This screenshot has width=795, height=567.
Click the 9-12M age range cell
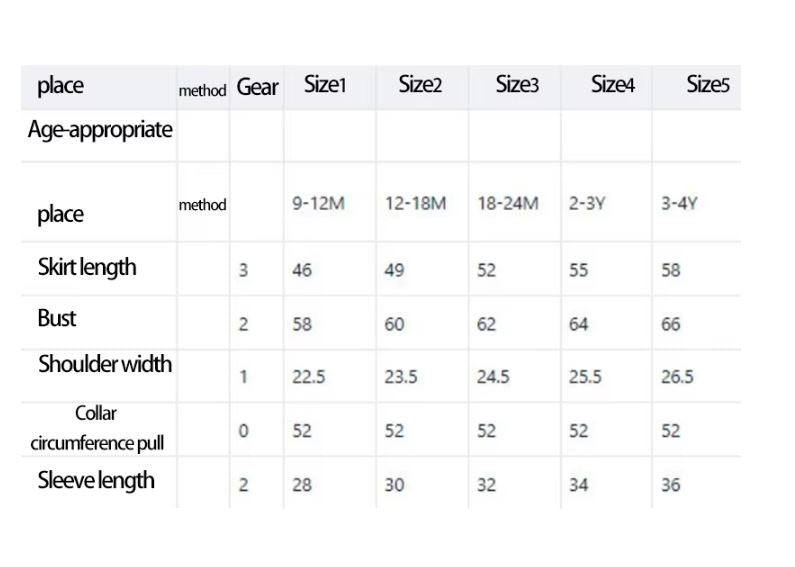pyautogui.click(x=318, y=203)
